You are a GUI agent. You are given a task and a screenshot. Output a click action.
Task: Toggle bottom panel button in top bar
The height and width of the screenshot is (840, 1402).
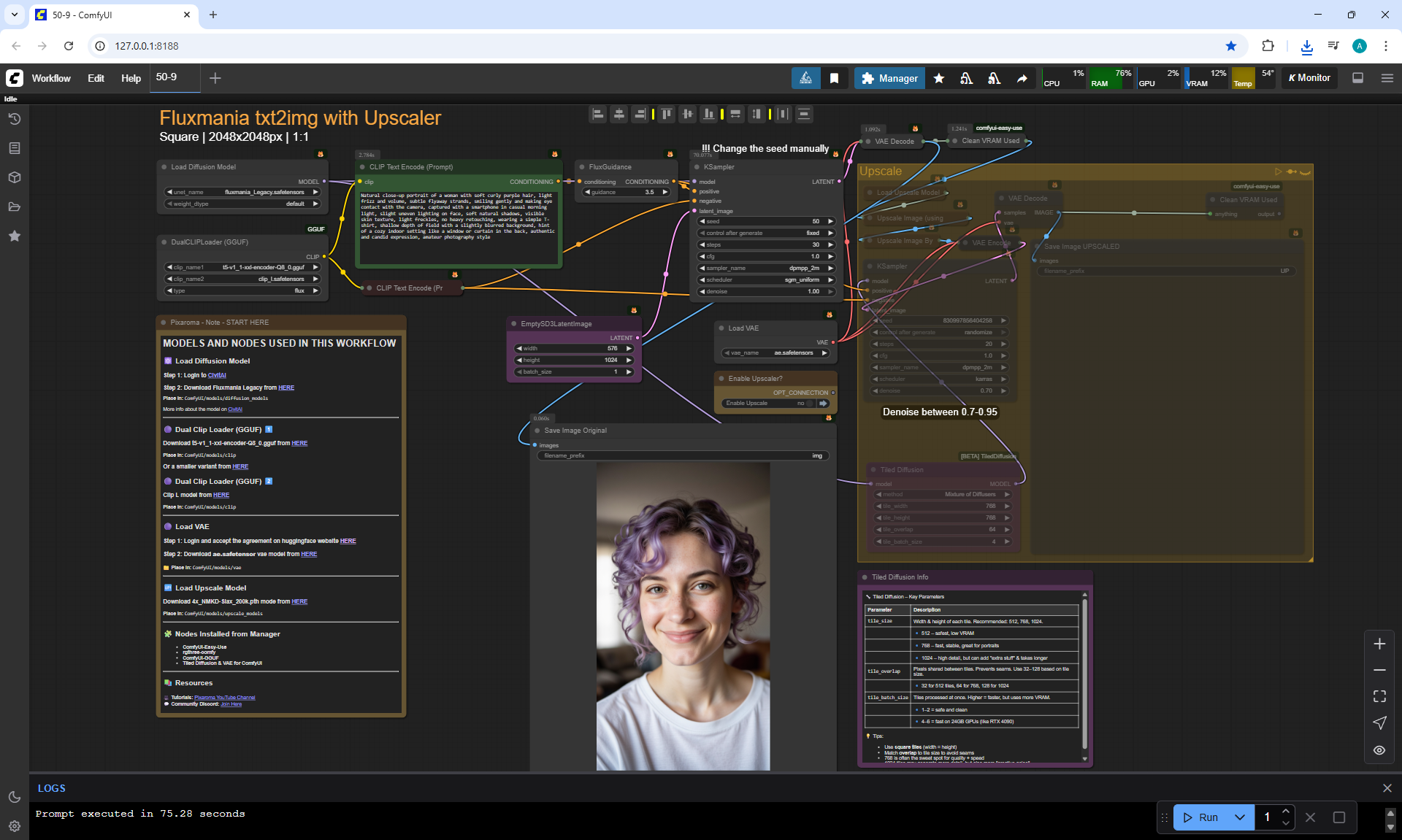click(1357, 78)
